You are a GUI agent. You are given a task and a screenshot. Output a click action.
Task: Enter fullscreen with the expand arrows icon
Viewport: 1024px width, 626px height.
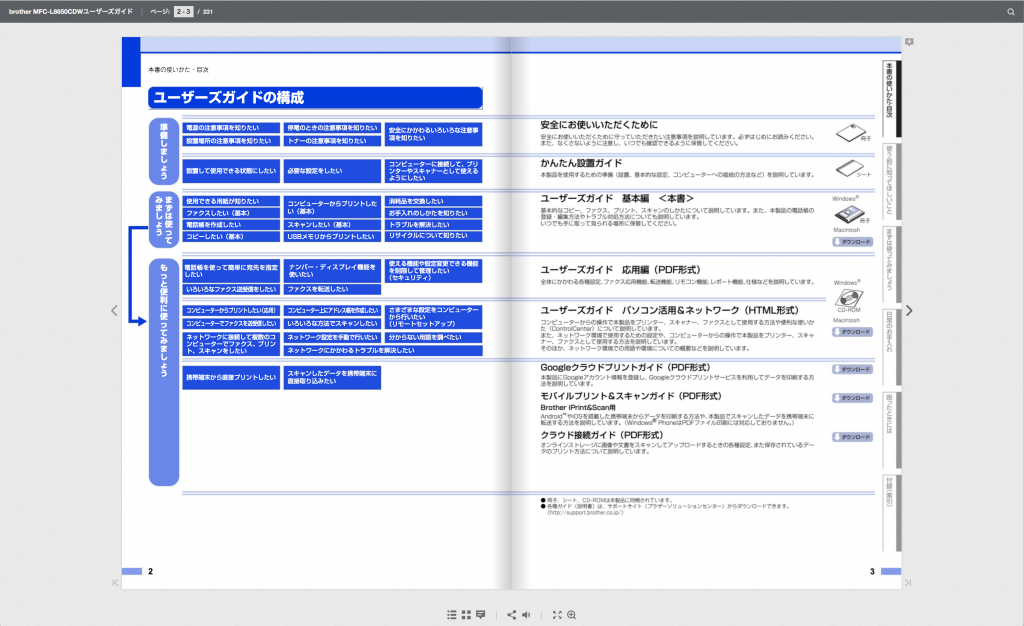coord(557,615)
